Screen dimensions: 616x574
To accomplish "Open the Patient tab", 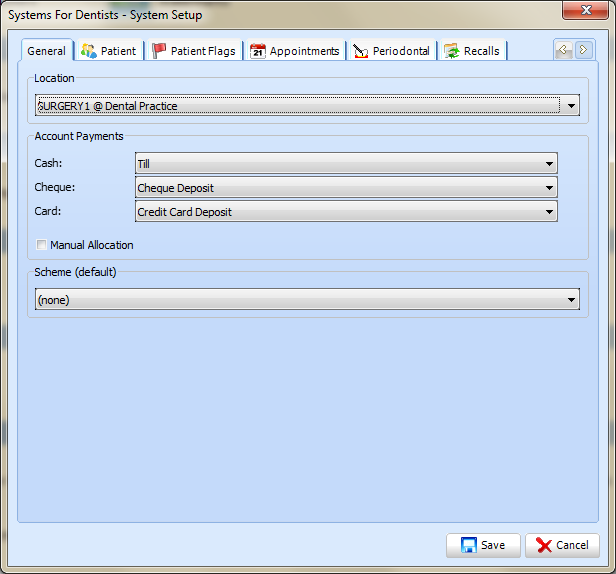I will [110, 51].
